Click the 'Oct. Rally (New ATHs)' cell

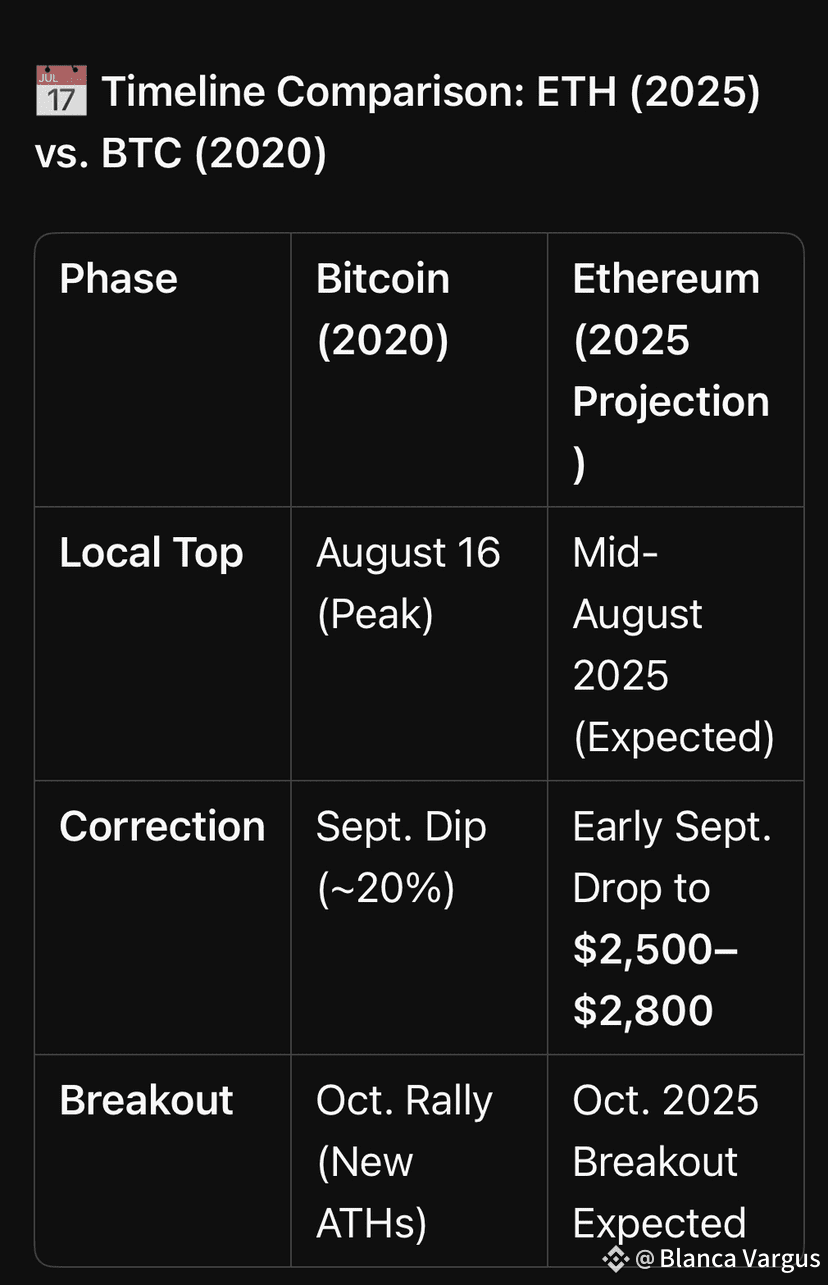coord(404,1161)
